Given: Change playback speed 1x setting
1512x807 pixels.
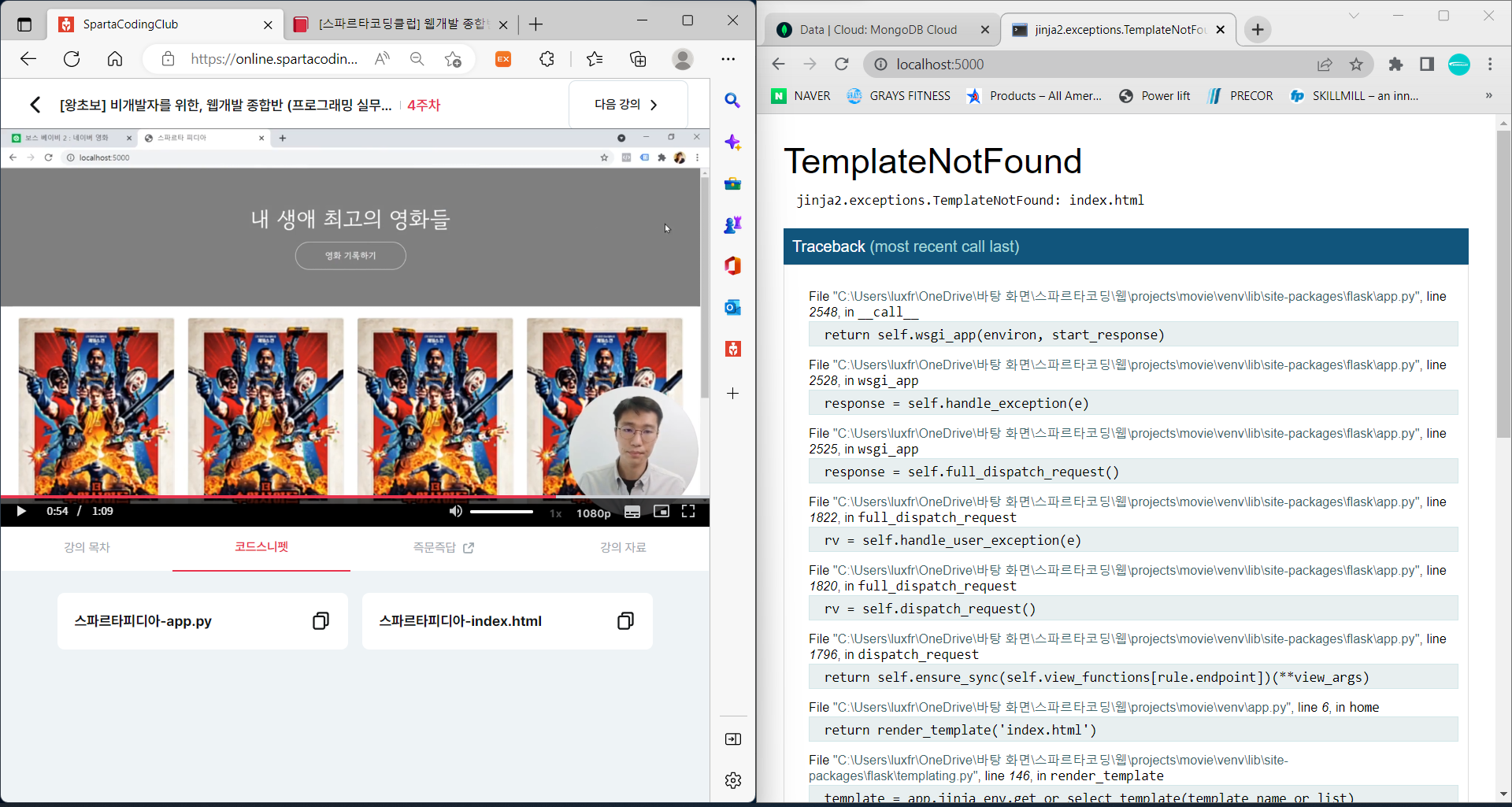Looking at the screenshot, I should click(x=556, y=513).
